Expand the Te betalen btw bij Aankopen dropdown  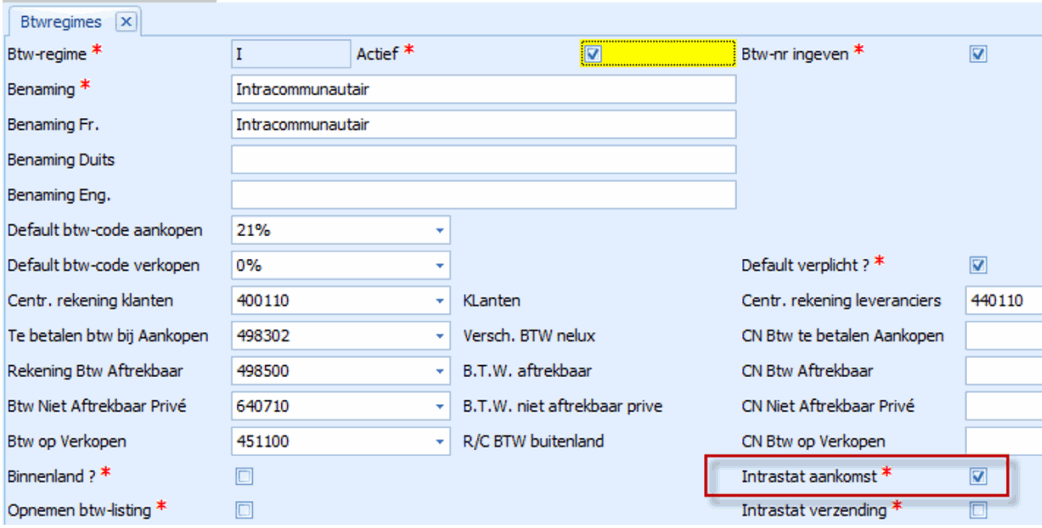coord(439,336)
